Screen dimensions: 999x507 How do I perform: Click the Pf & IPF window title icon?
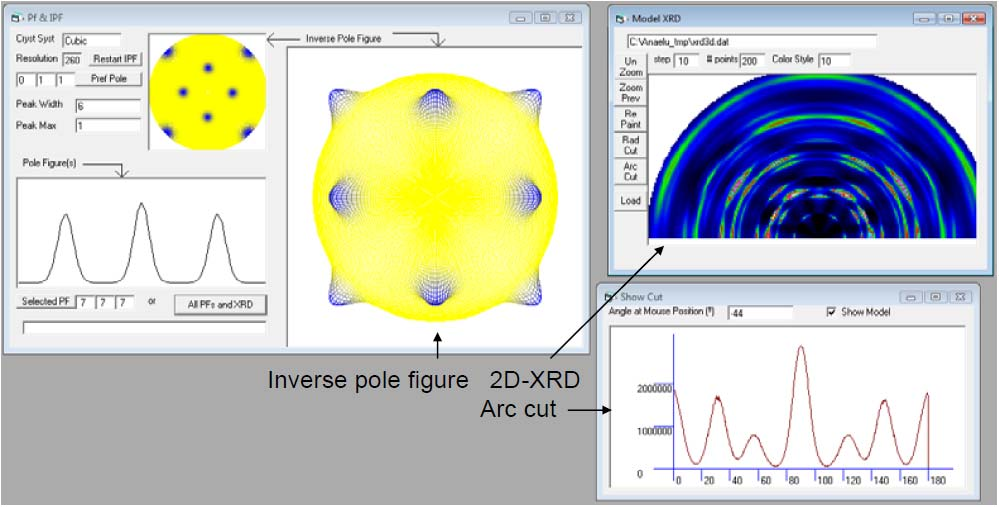click(x=16, y=18)
